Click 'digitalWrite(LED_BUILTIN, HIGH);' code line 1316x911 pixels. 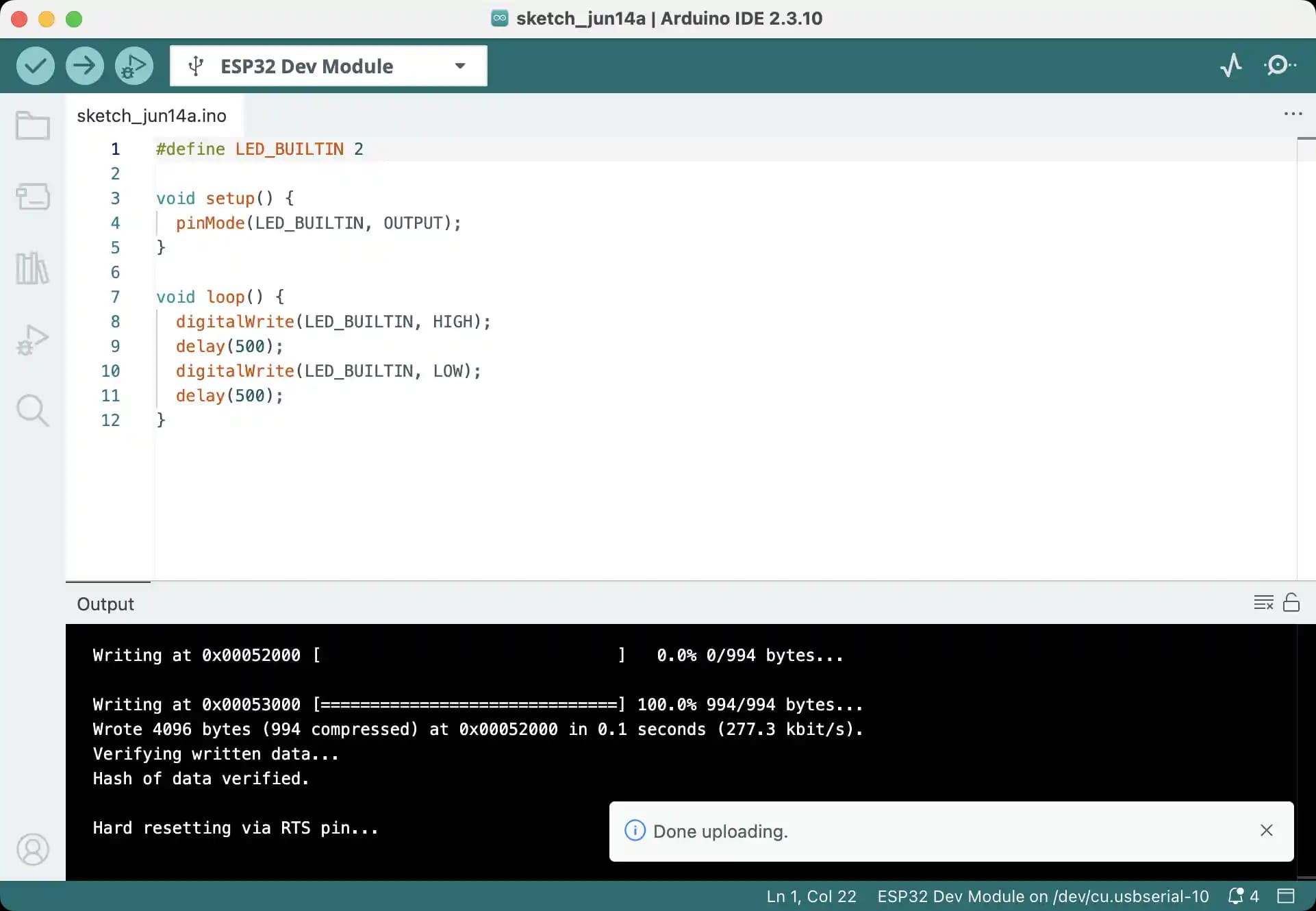point(333,321)
